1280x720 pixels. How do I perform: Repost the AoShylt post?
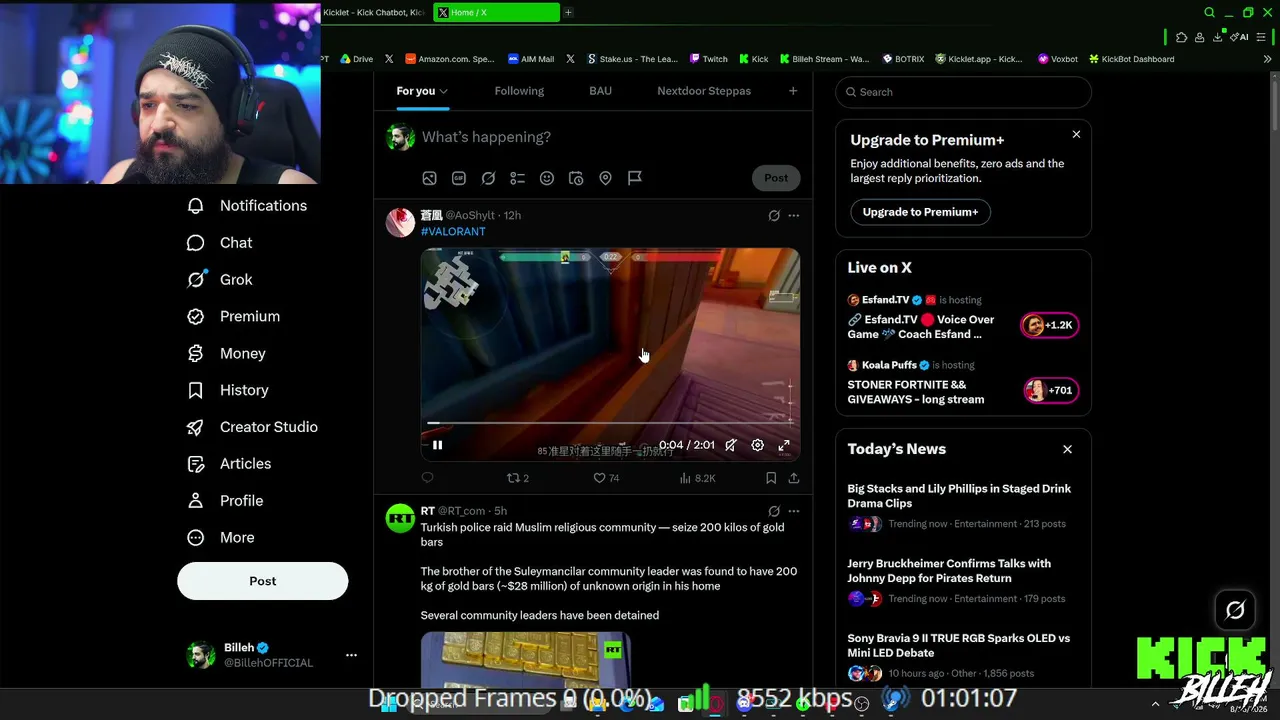(518, 478)
